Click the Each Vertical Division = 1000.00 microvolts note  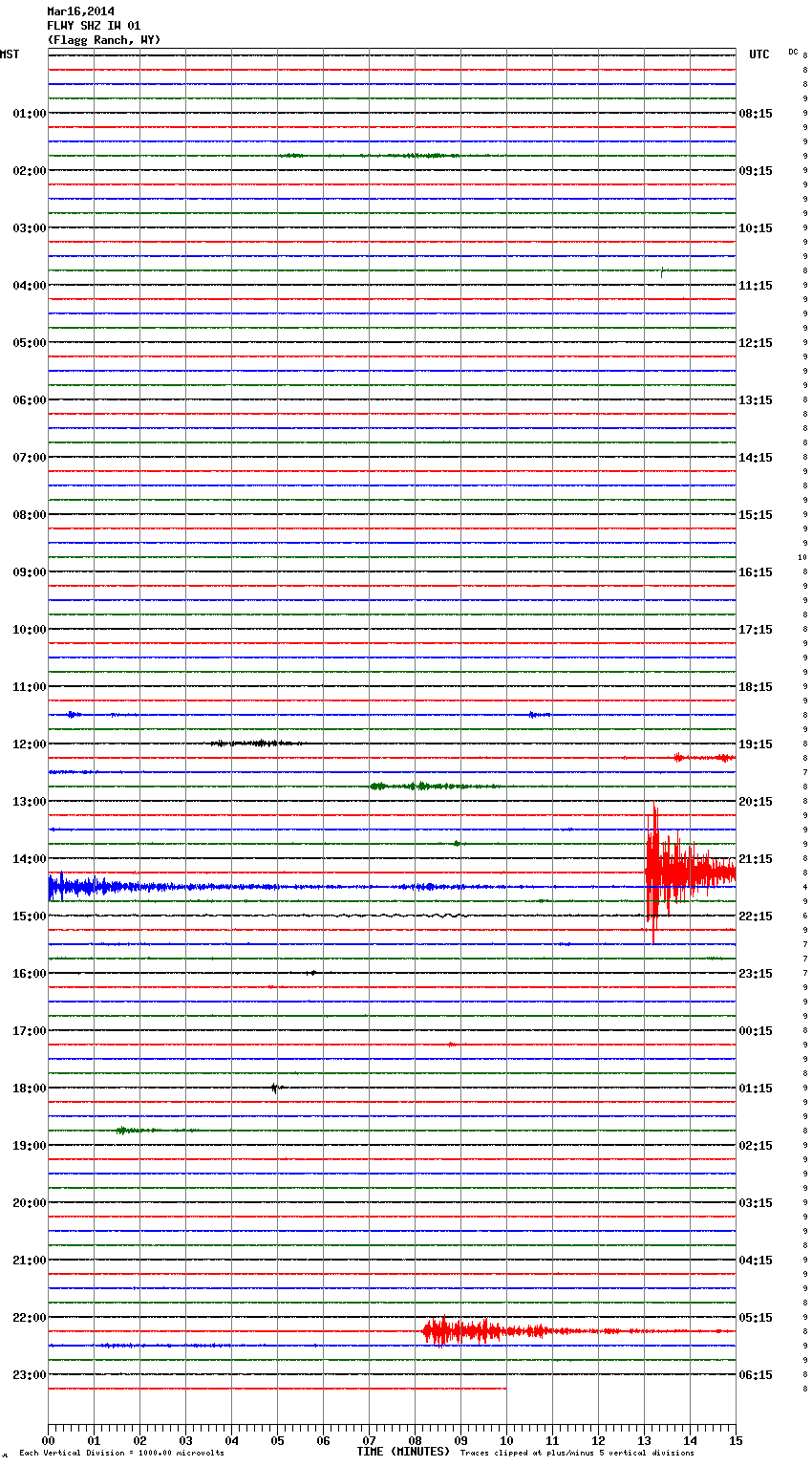121,1454
